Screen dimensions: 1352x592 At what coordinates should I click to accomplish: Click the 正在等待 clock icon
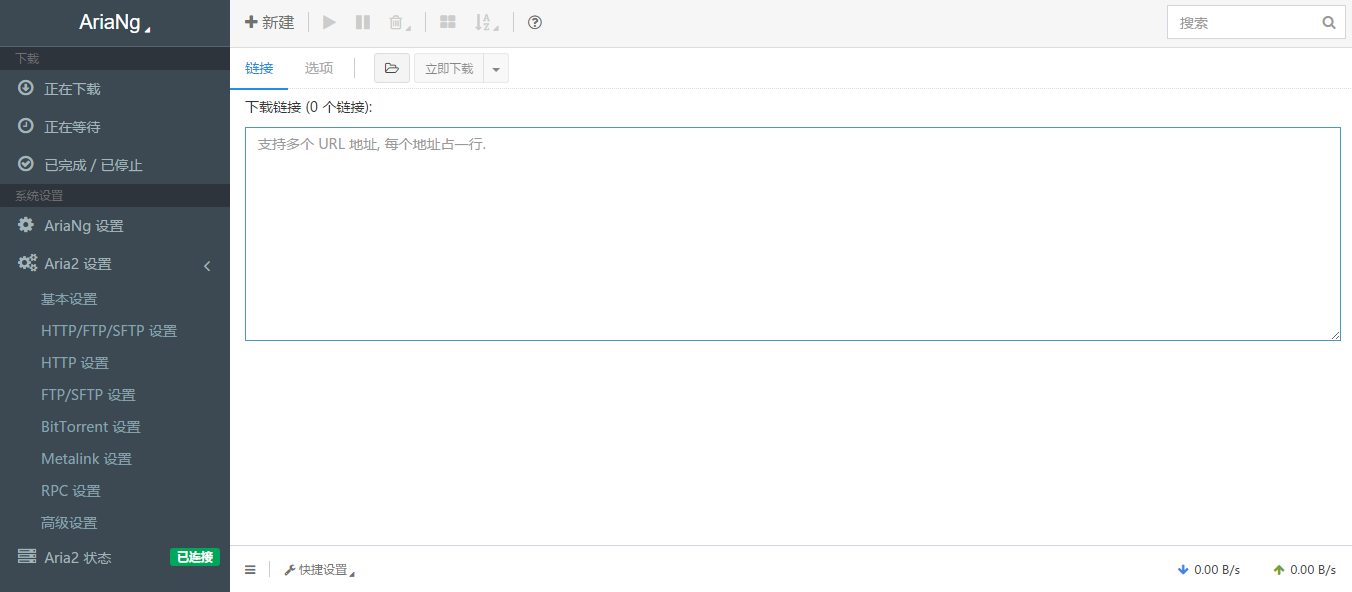click(x=26, y=126)
